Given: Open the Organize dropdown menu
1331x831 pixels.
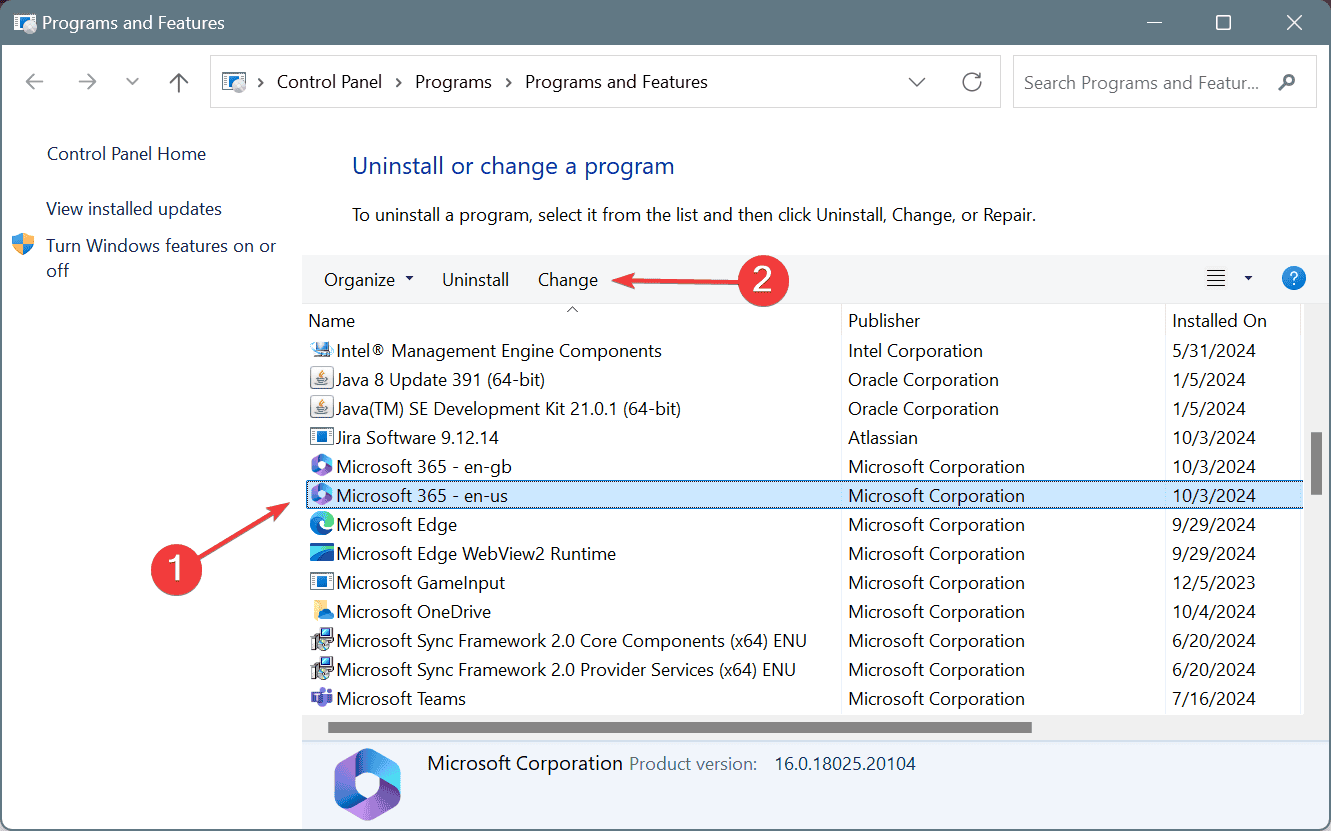Looking at the screenshot, I should 368,280.
